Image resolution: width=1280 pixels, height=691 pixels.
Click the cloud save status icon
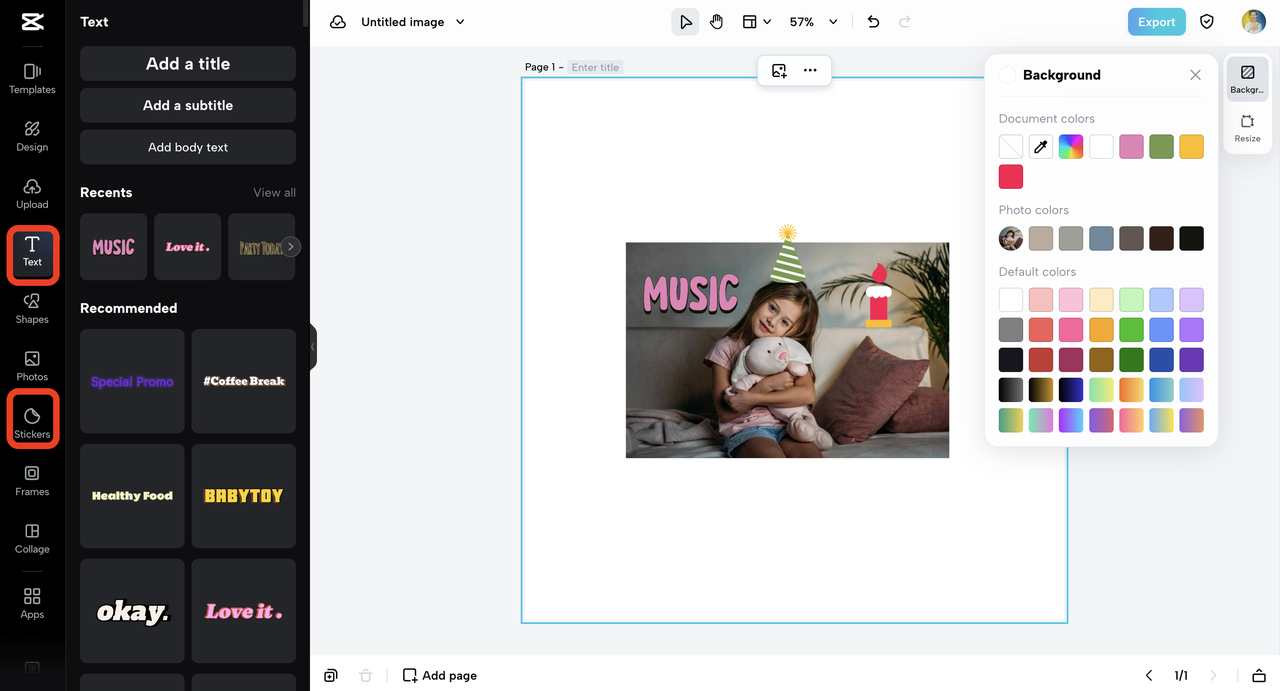[x=338, y=22]
